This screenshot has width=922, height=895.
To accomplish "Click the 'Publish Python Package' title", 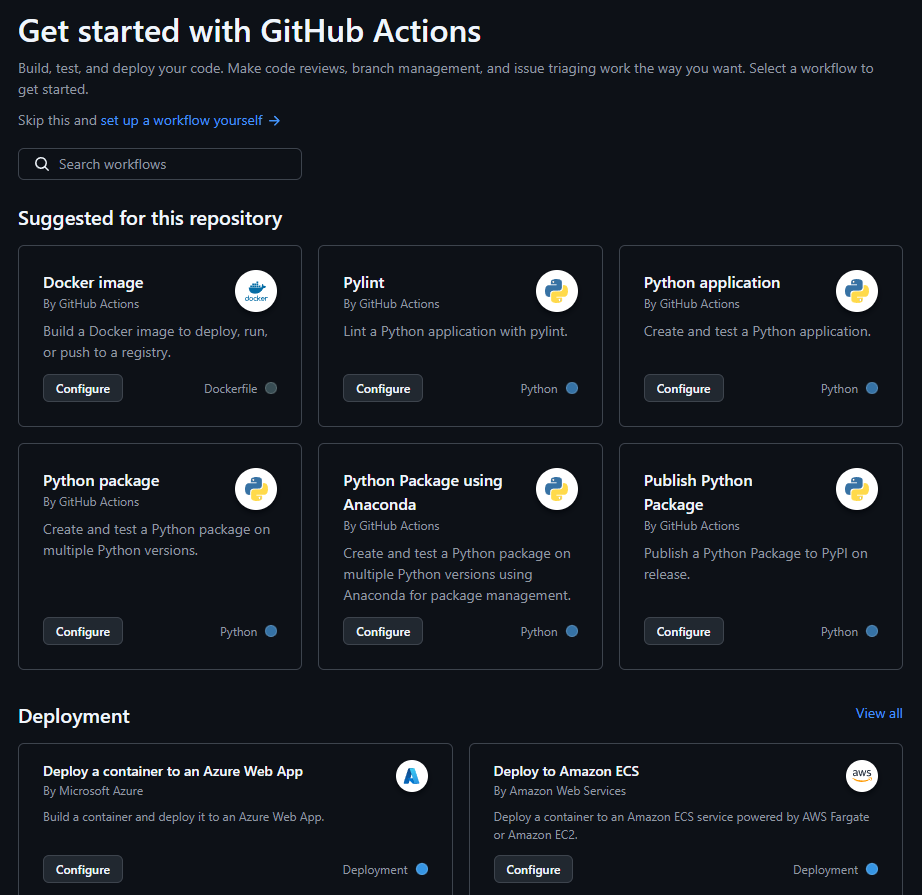I will [698, 493].
